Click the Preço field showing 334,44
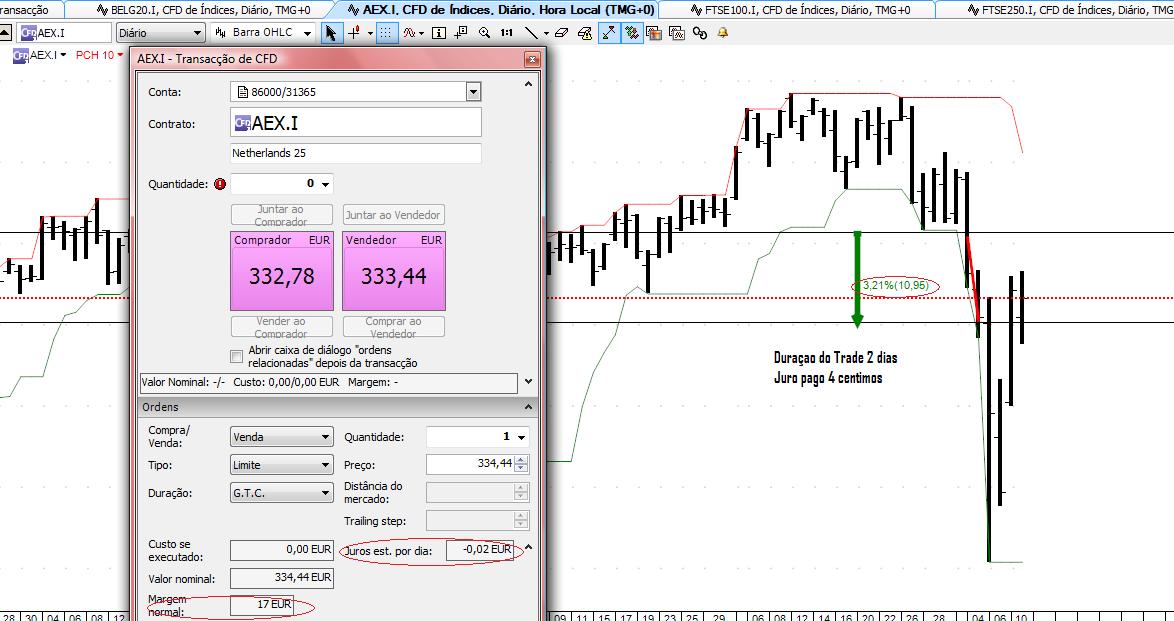This screenshot has width=1174, height=621. coord(471,464)
